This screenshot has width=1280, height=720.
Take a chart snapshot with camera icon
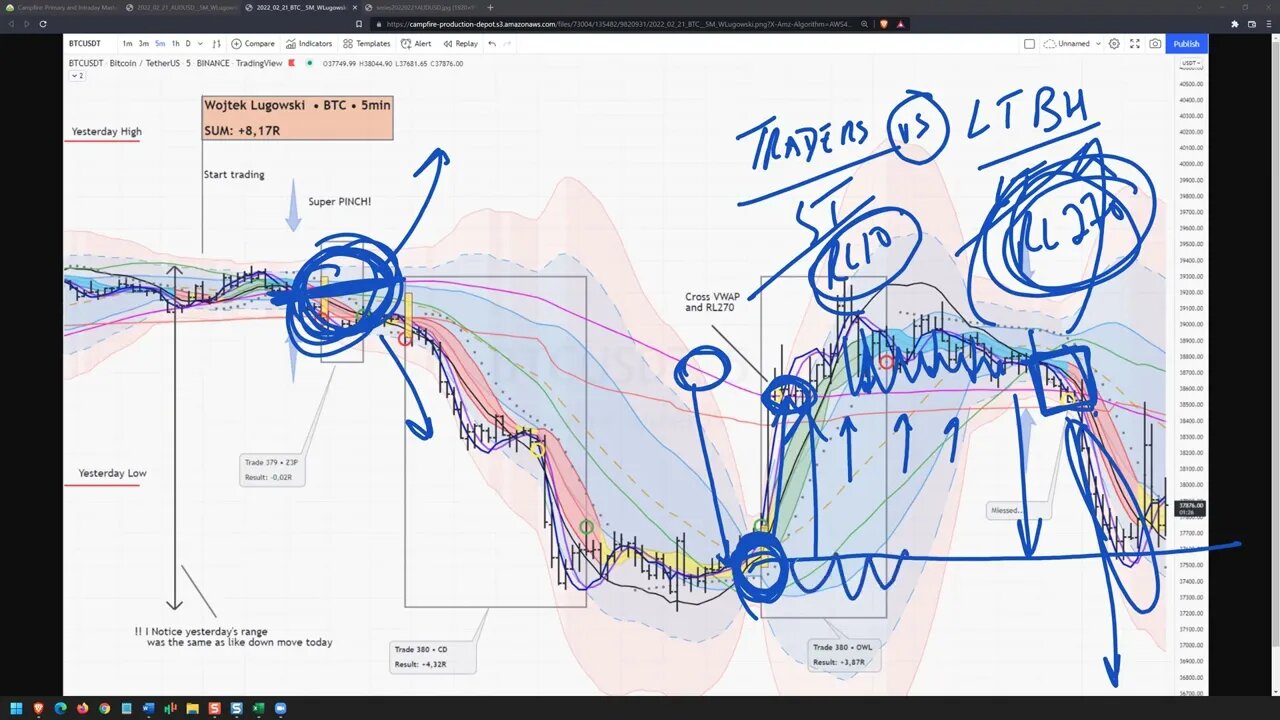1155,44
